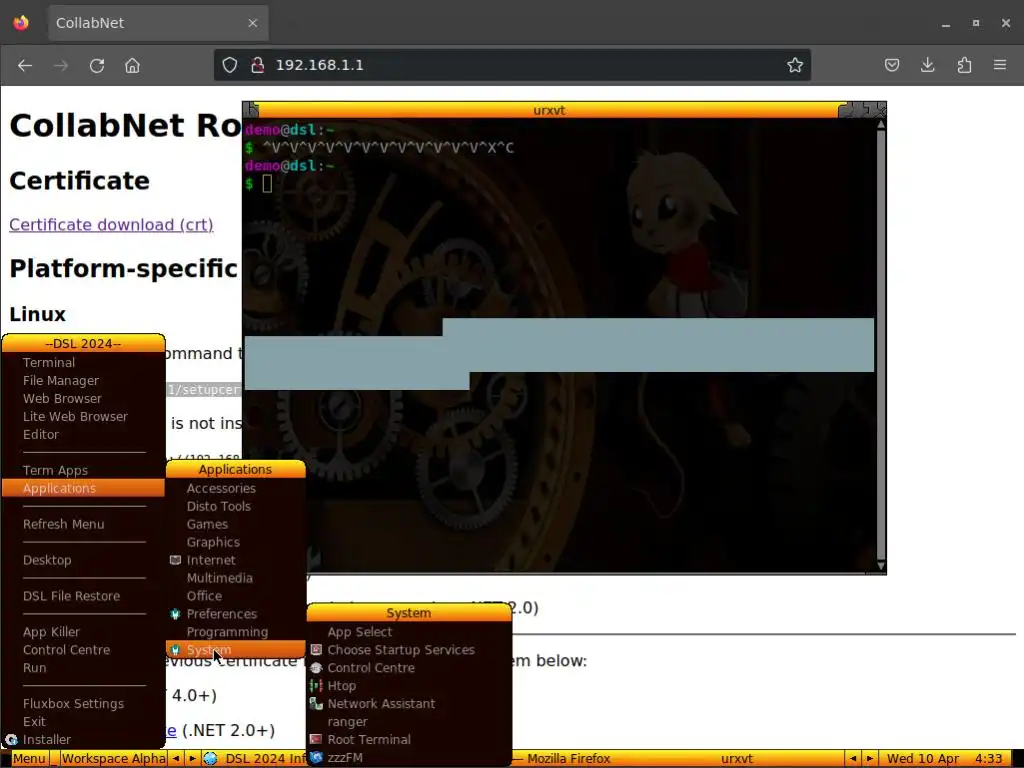Open Root Terminal icon entry
The height and width of the screenshot is (768, 1024).
[316, 739]
